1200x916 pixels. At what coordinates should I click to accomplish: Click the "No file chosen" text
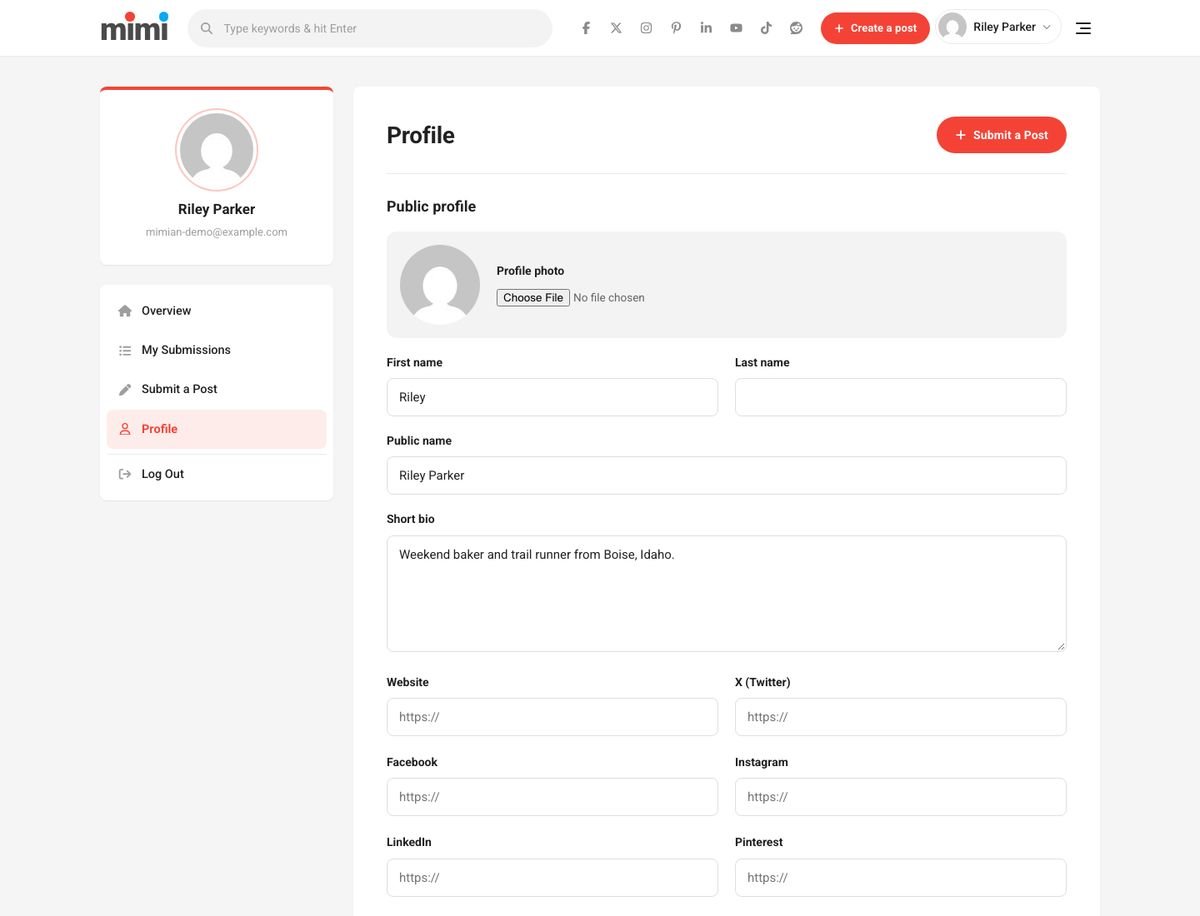609,298
